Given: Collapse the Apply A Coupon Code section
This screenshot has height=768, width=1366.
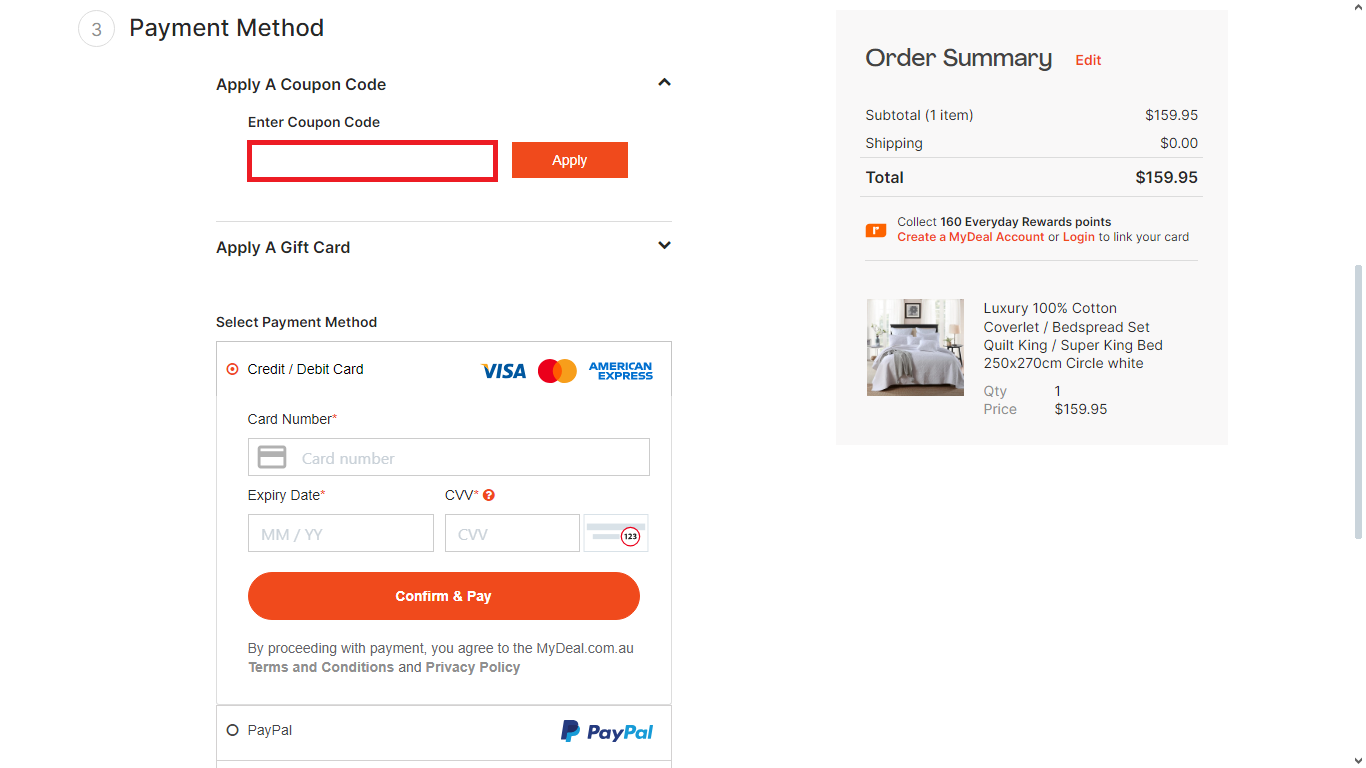Looking at the screenshot, I should 664,82.
